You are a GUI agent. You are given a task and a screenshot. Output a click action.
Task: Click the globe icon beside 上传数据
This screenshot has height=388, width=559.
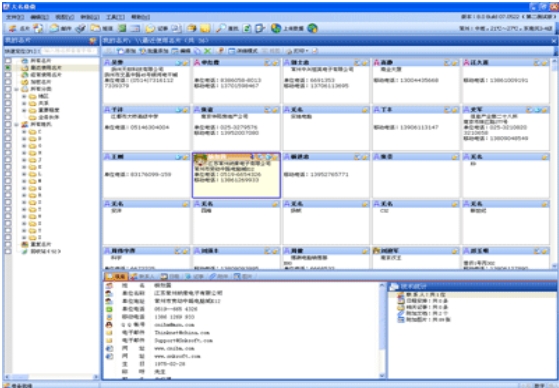pos(276,28)
